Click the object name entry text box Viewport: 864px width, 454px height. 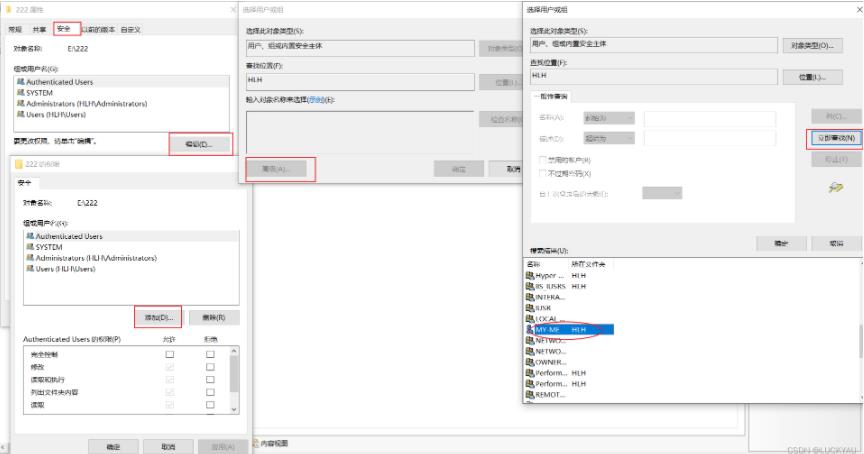(360, 132)
